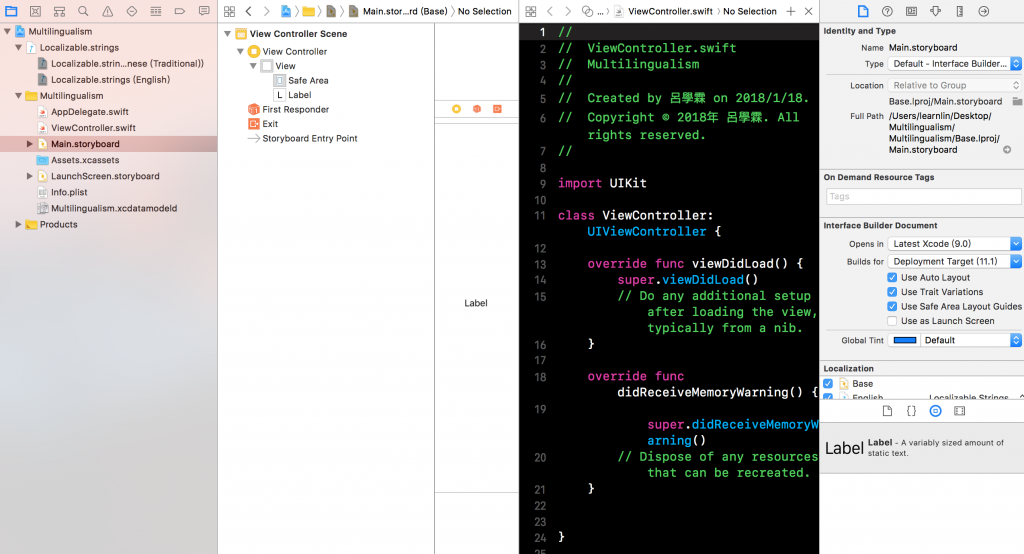Viewport: 1024px width, 554px height.
Task: Open the Debug navigator
Action: click(155, 11)
